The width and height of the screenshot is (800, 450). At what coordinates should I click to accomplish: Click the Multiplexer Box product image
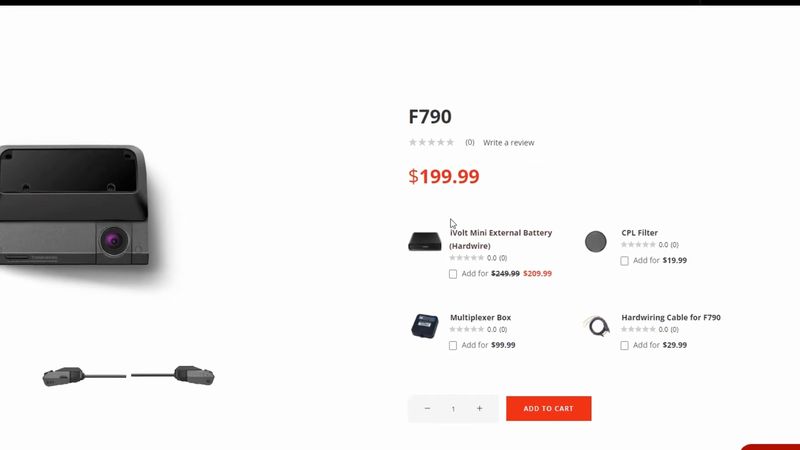[x=424, y=326]
